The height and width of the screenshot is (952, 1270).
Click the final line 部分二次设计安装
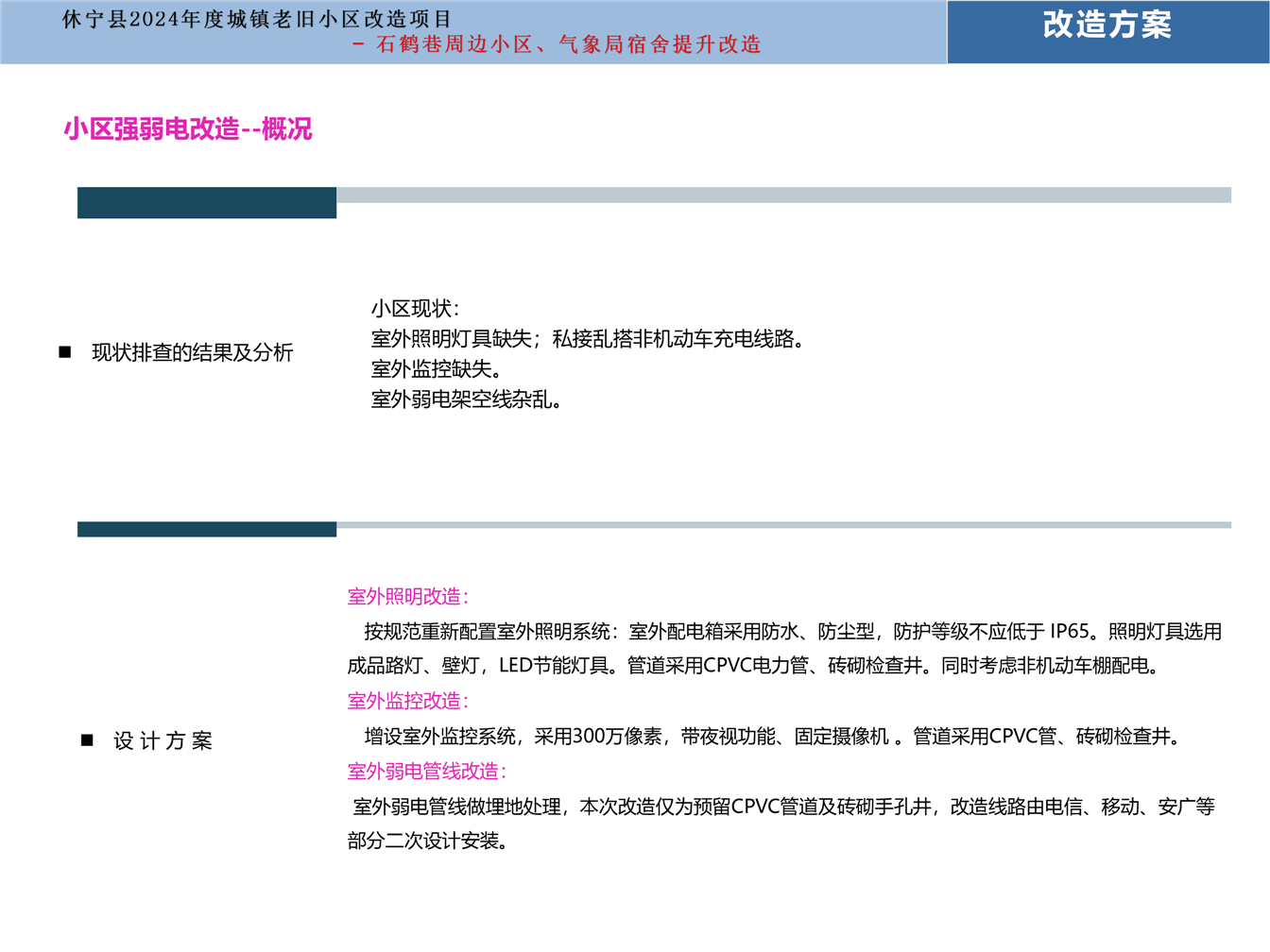pyautogui.click(x=428, y=841)
